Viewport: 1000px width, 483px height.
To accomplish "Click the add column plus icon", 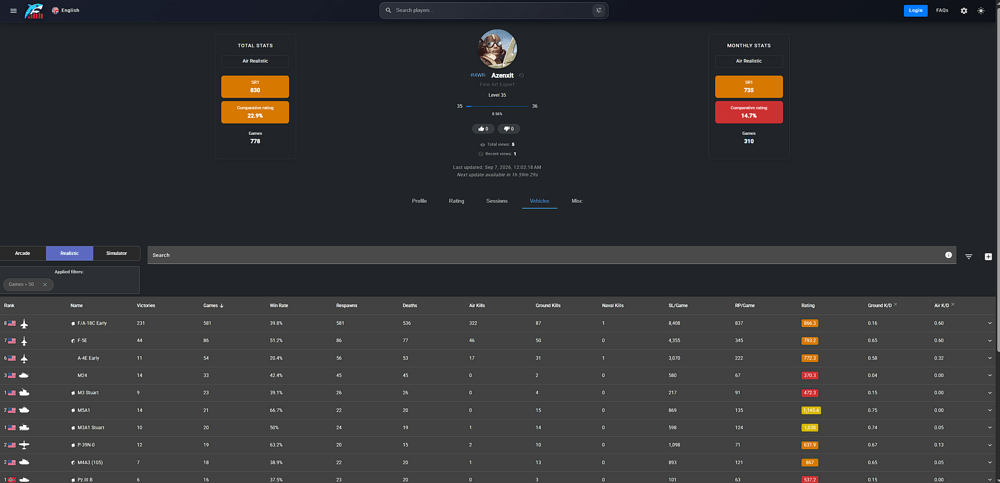I will click(x=989, y=256).
